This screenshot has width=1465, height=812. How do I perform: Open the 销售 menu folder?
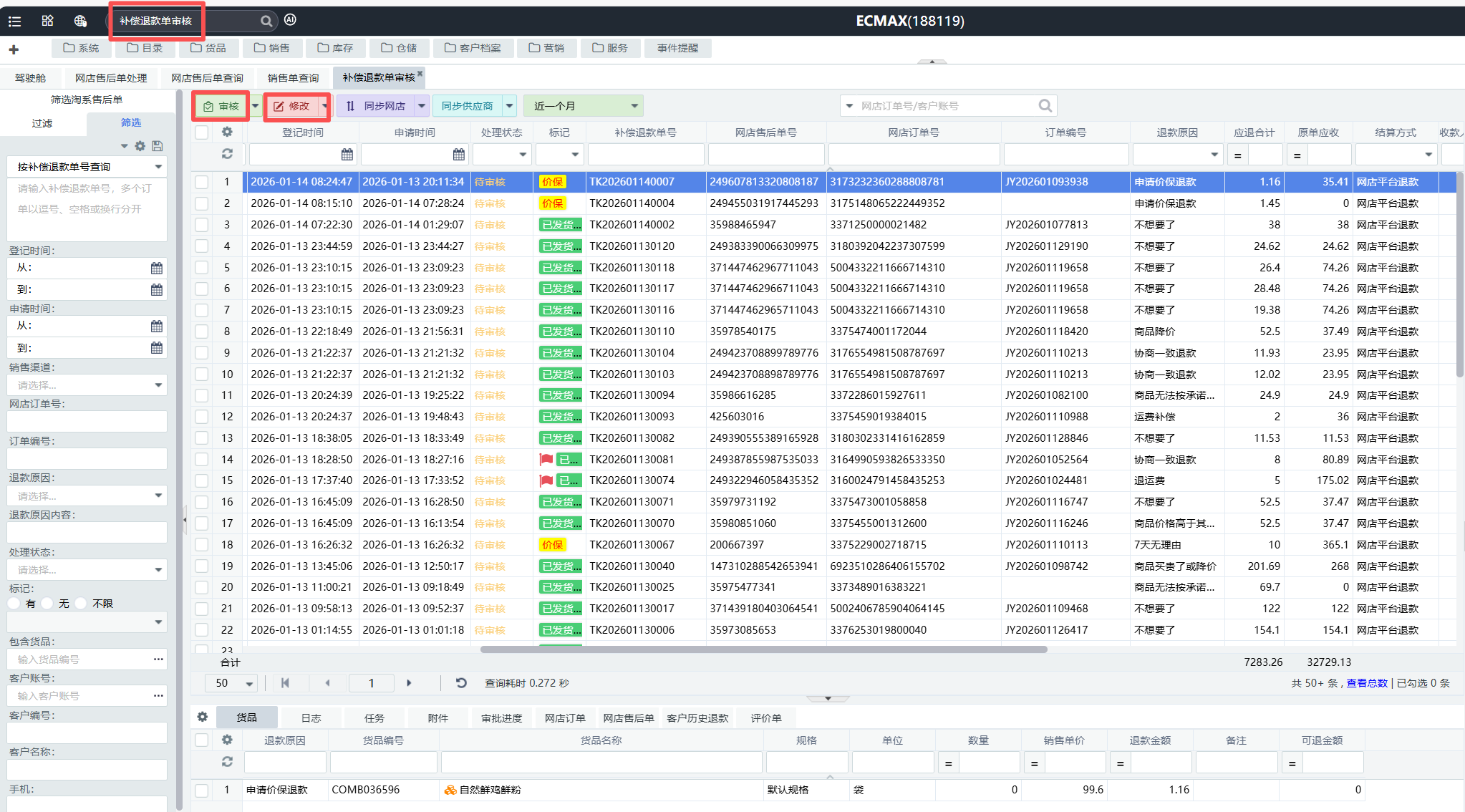point(271,48)
